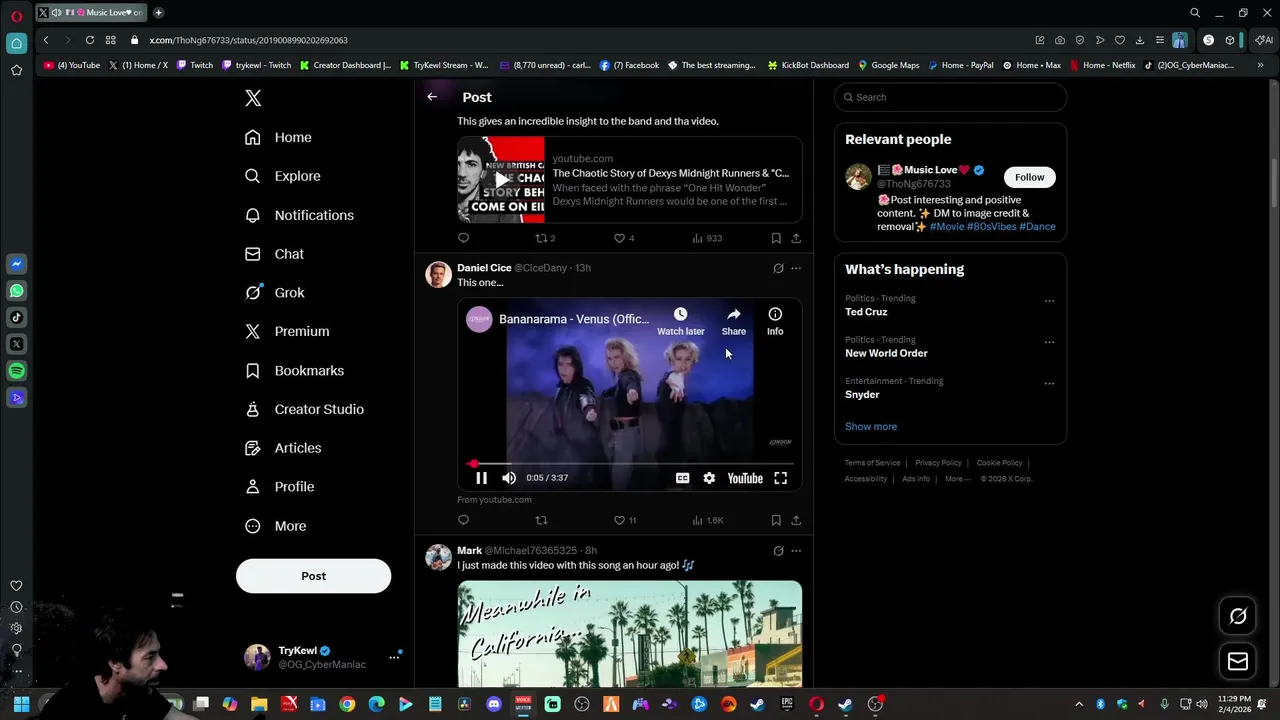Open Chat in the sidebar

pos(275,254)
